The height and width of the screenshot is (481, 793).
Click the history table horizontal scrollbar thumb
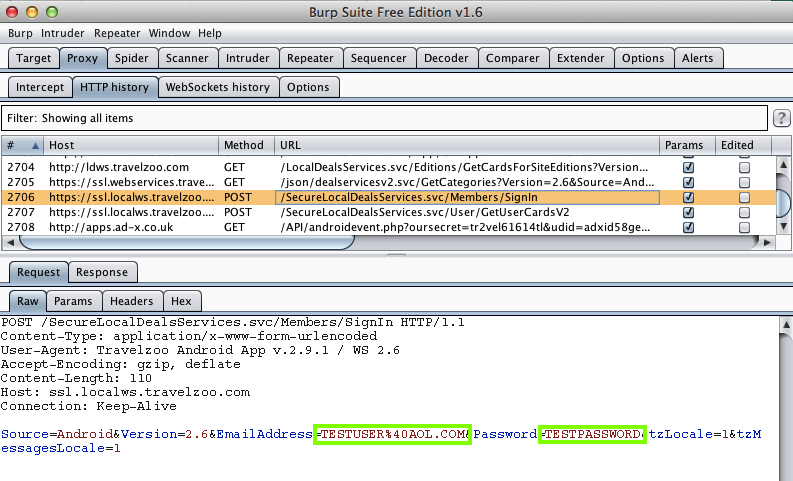click(186, 243)
